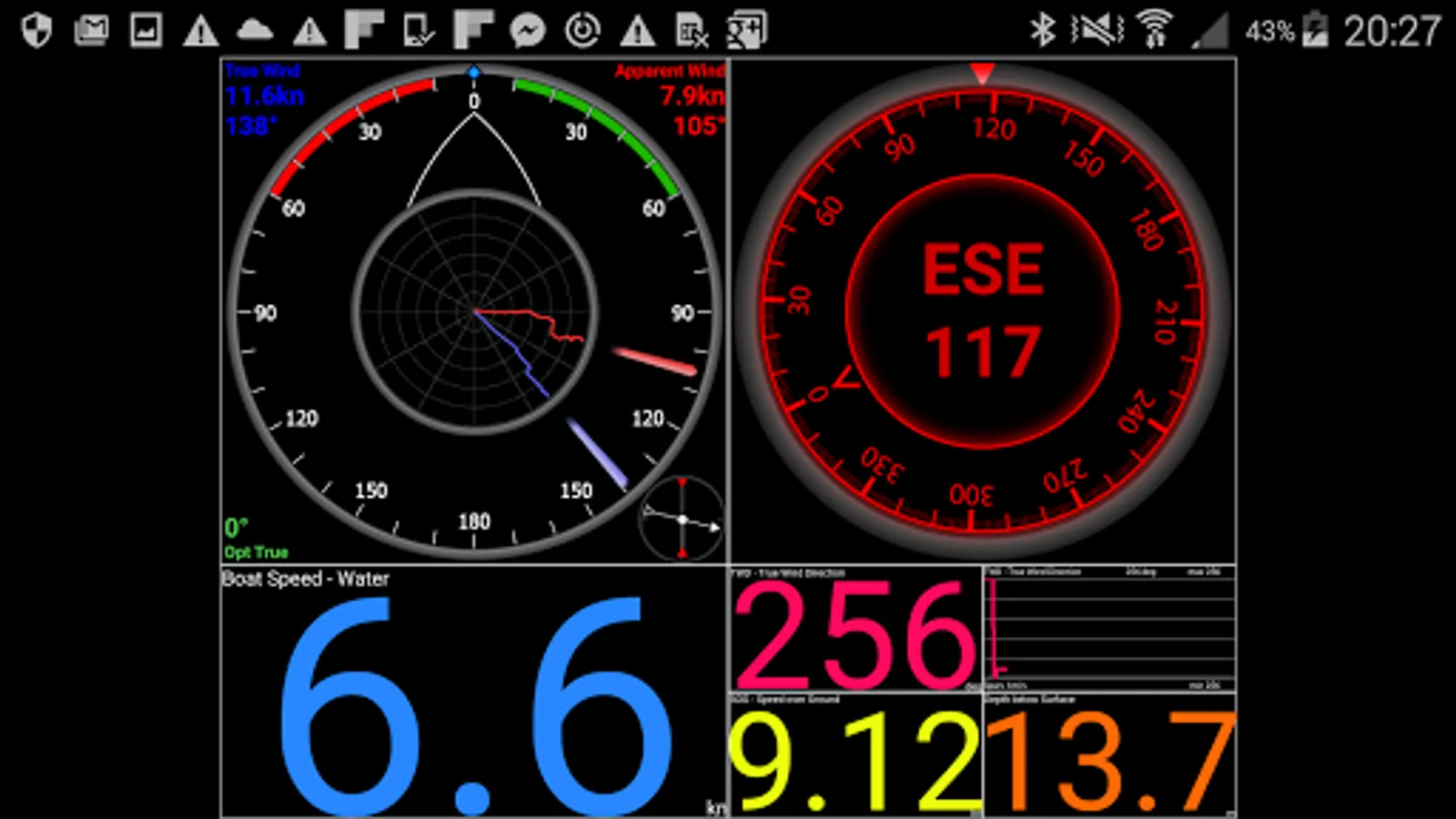
Task: Tap the yellow "9.12" speed over ground readout
Action: click(855, 762)
